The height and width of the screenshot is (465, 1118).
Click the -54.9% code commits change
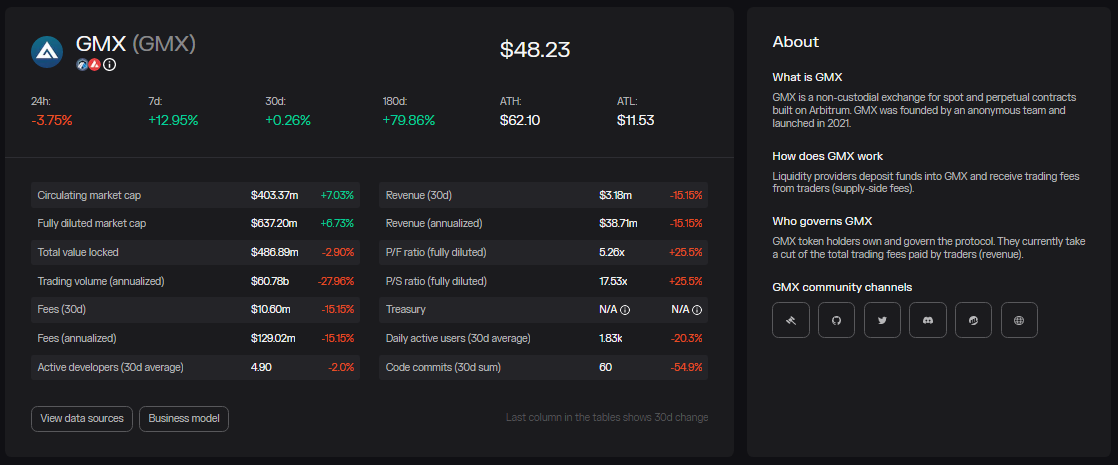(x=686, y=367)
